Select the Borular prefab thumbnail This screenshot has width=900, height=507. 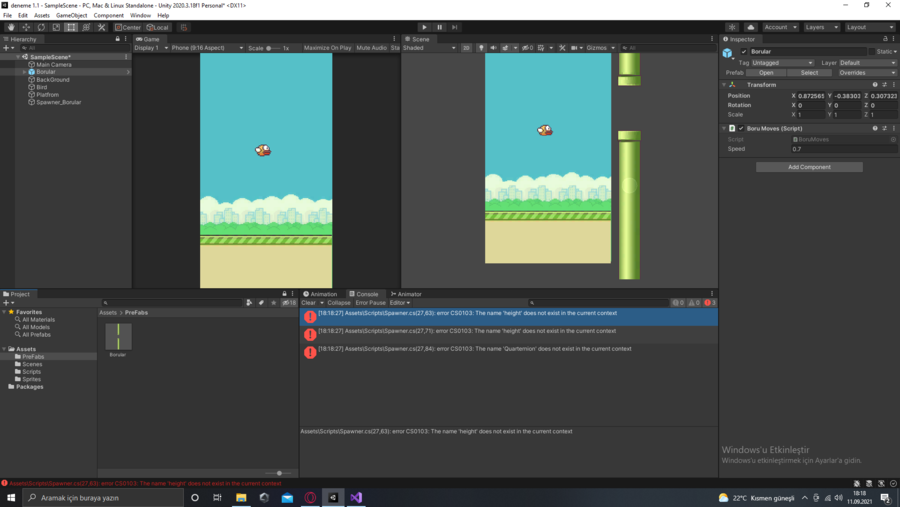point(118,336)
